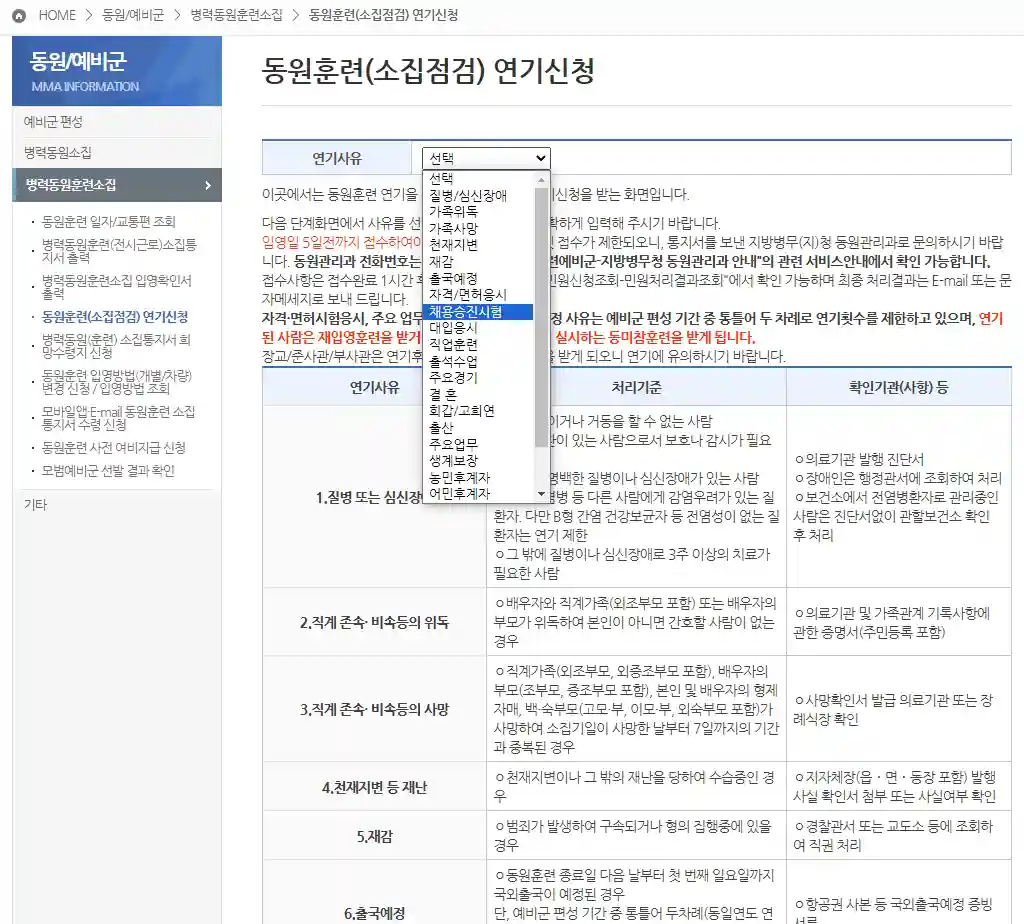Click table row 4.천재지변 등 재난
The width and height of the screenshot is (1024, 924).
coord(637,786)
